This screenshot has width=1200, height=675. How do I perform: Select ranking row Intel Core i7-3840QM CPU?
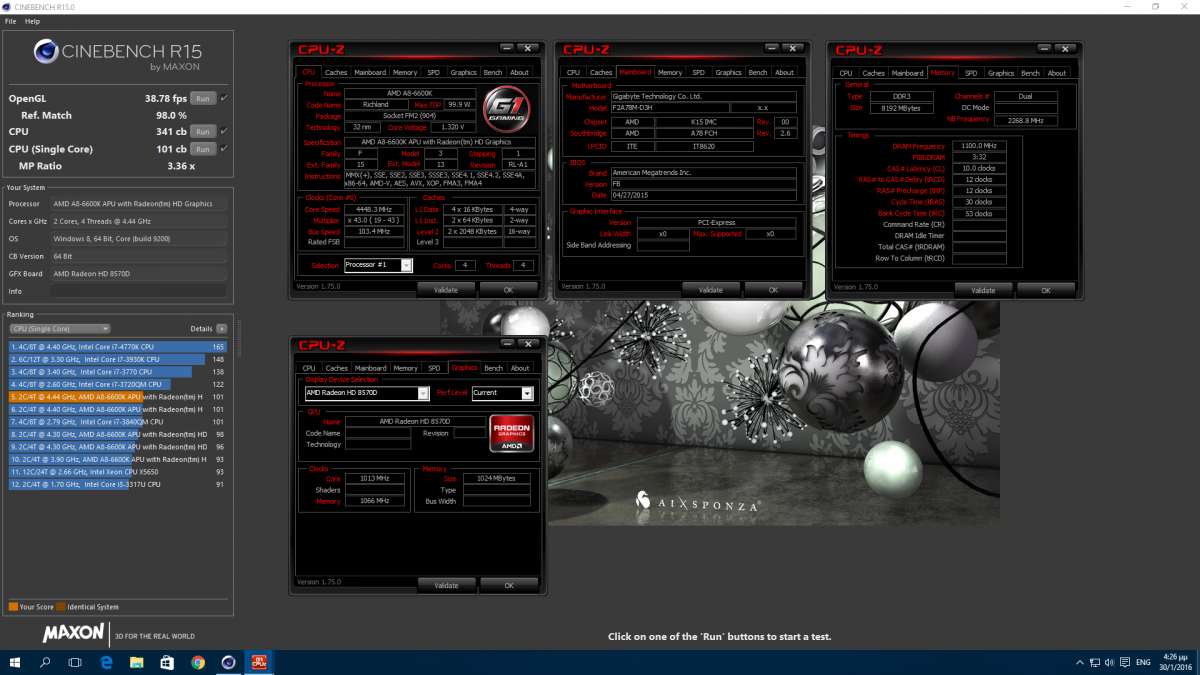[117, 422]
